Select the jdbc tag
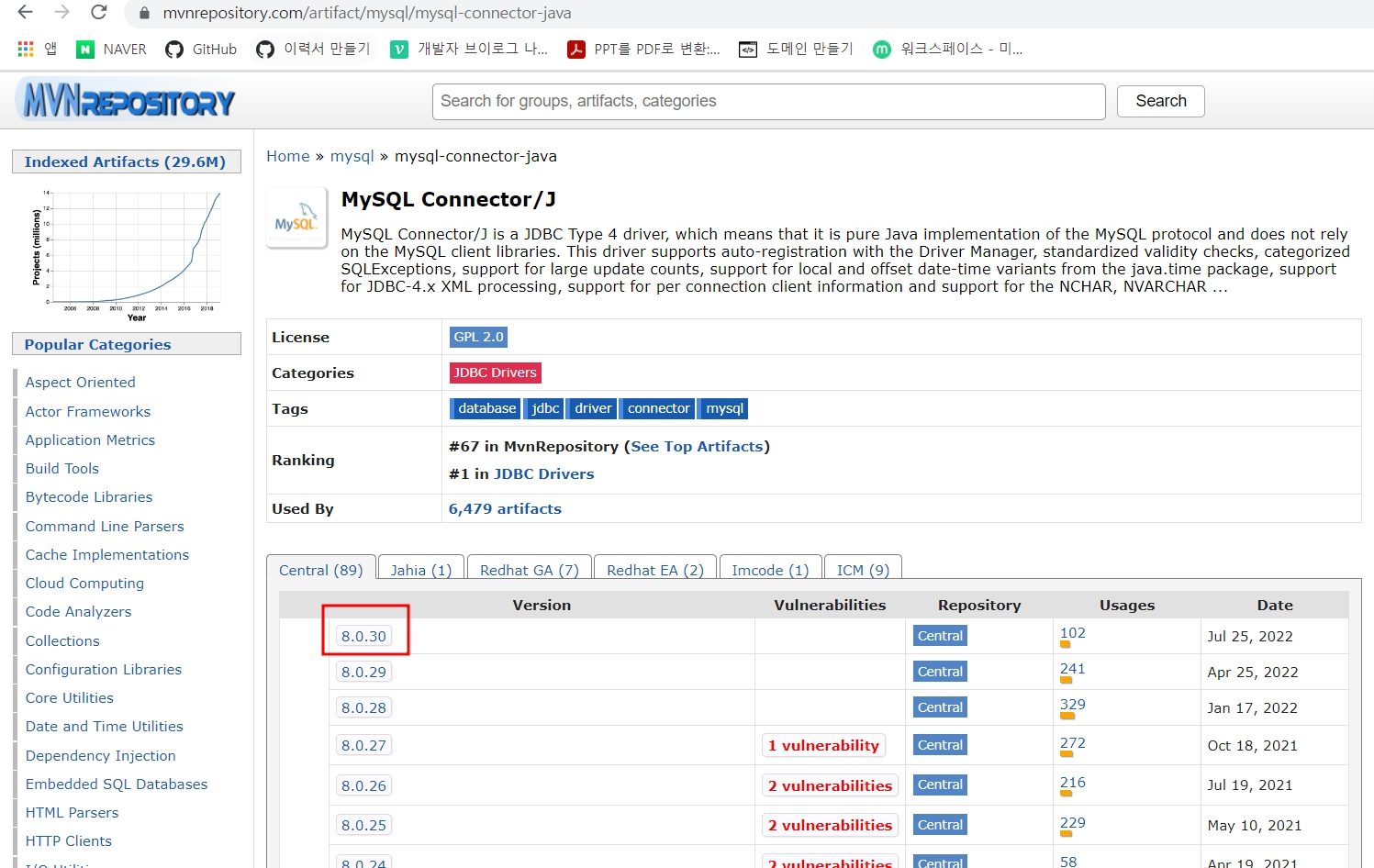The image size is (1374, 868). [x=545, y=408]
